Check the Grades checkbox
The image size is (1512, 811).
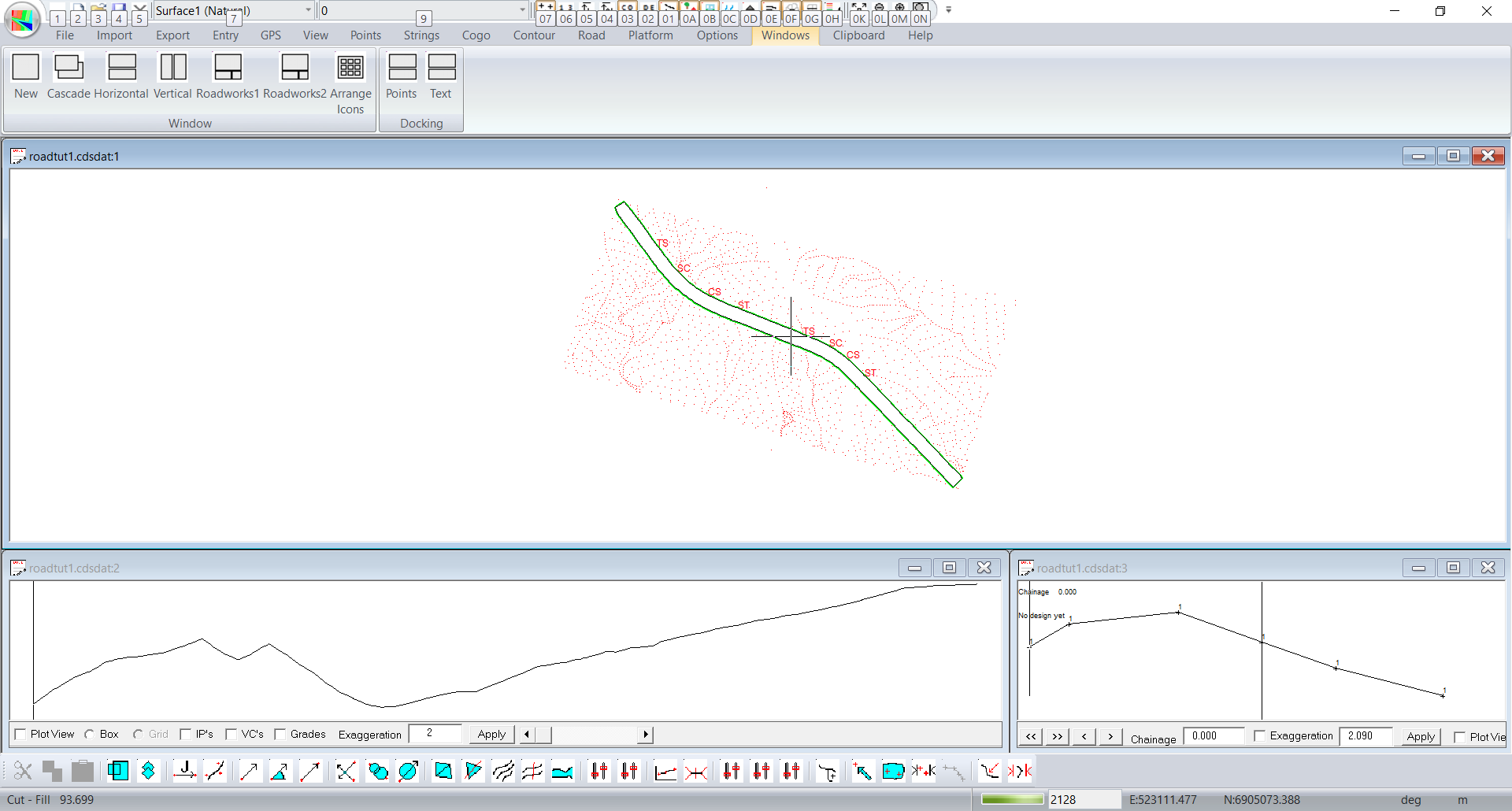pyautogui.click(x=280, y=735)
